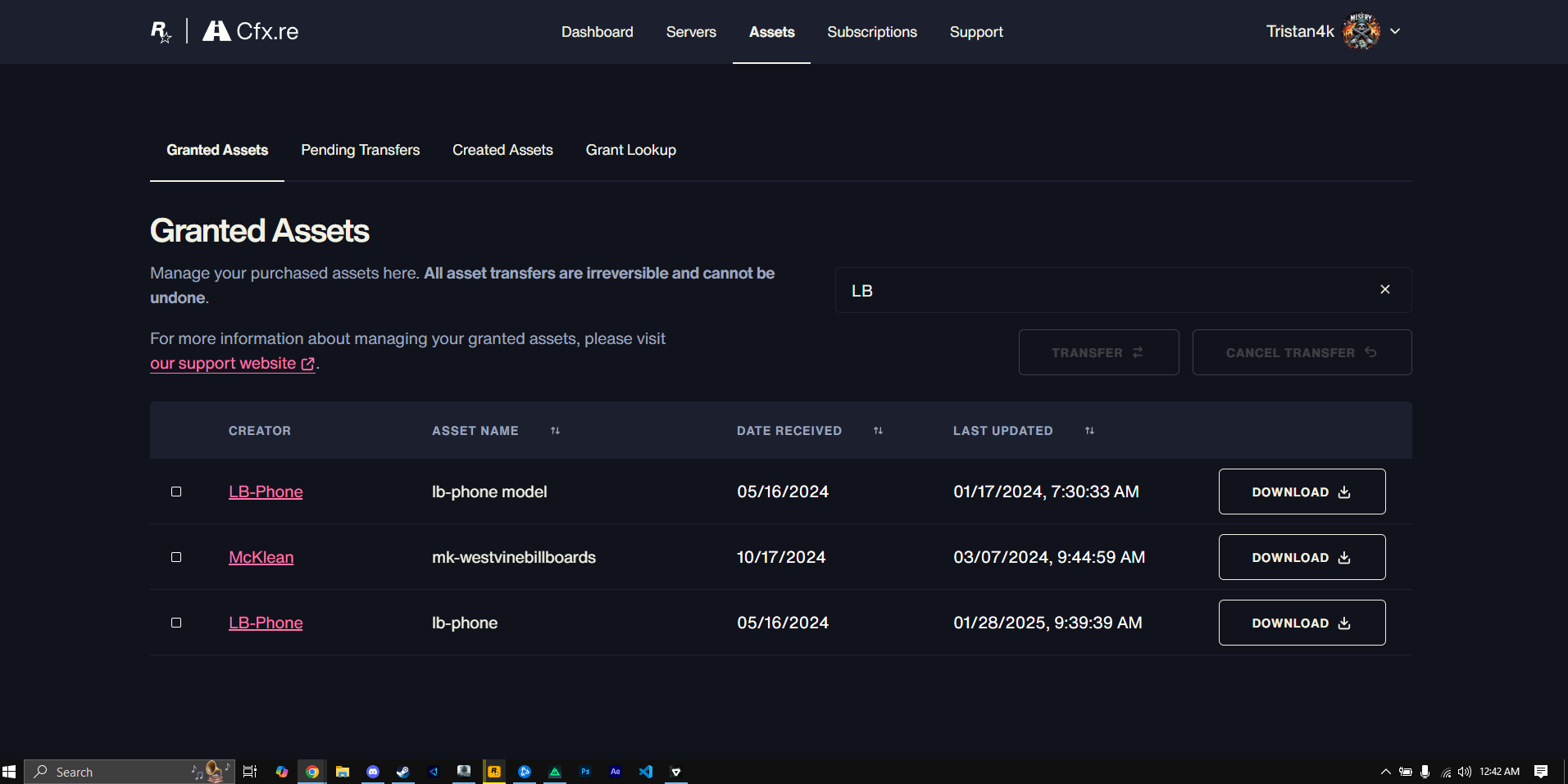Open the battery status tray icon

click(x=1405, y=772)
